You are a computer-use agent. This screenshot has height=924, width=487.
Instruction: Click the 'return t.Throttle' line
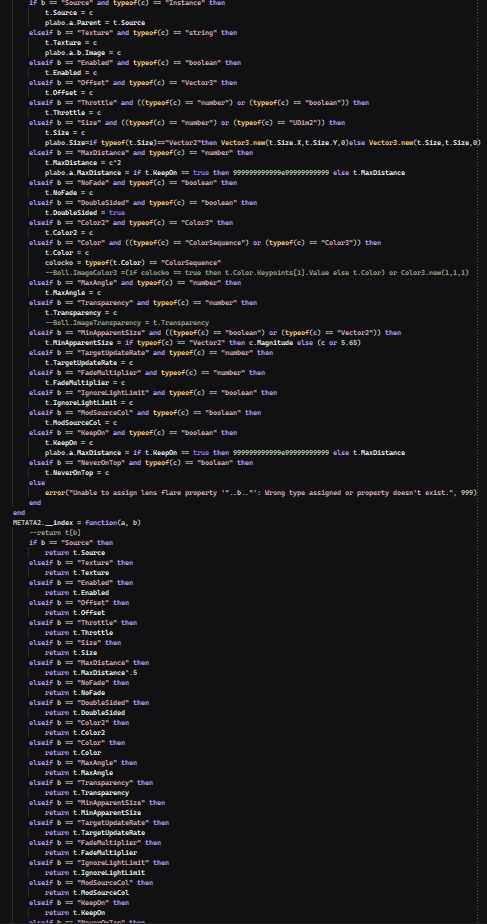(x=79, y=633)
